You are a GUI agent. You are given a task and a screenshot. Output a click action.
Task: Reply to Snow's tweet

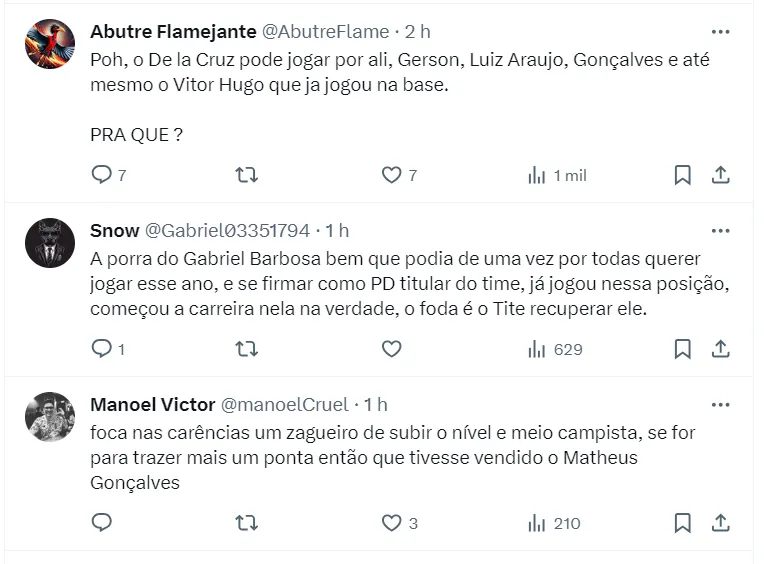(x=102, y=349)
